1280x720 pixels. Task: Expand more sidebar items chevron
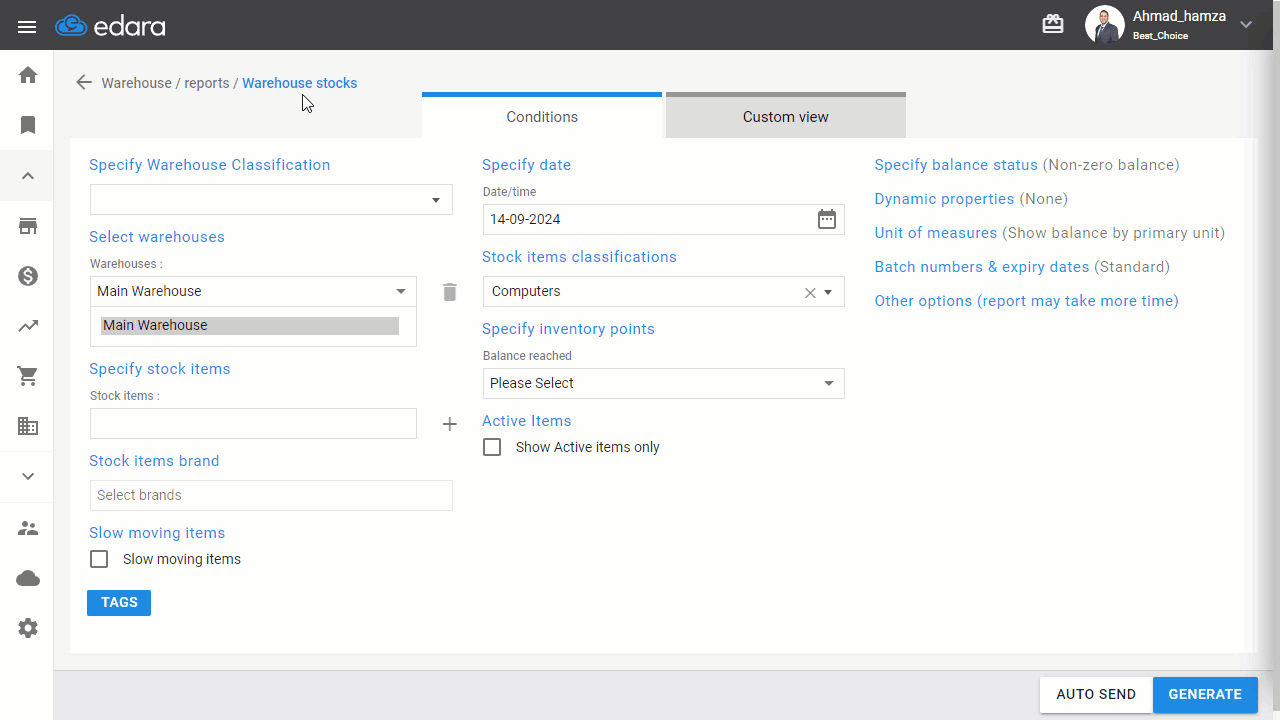point(28,477)
